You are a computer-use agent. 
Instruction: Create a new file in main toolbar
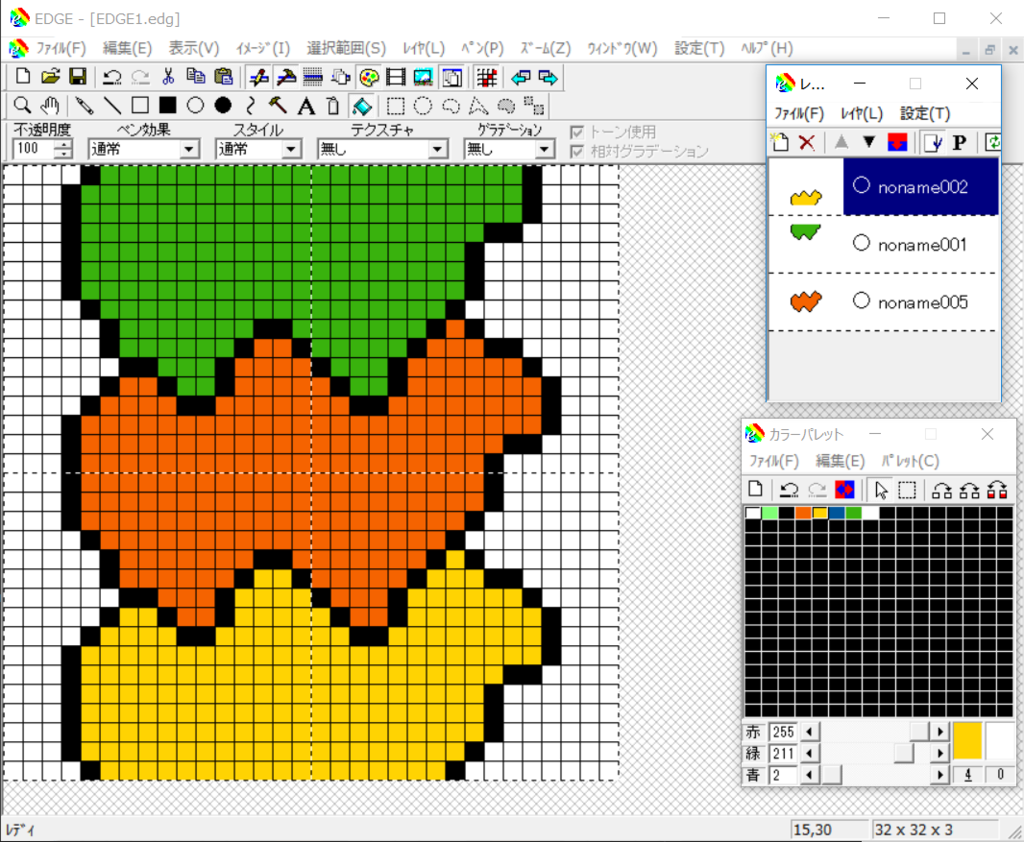click(x=23, y=77)
